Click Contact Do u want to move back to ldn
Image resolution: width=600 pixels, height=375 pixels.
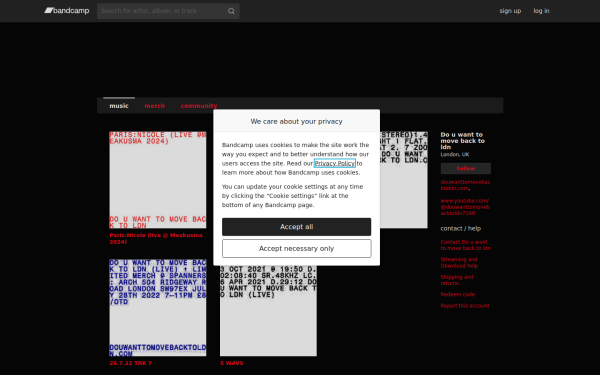(x=465, y=245)
